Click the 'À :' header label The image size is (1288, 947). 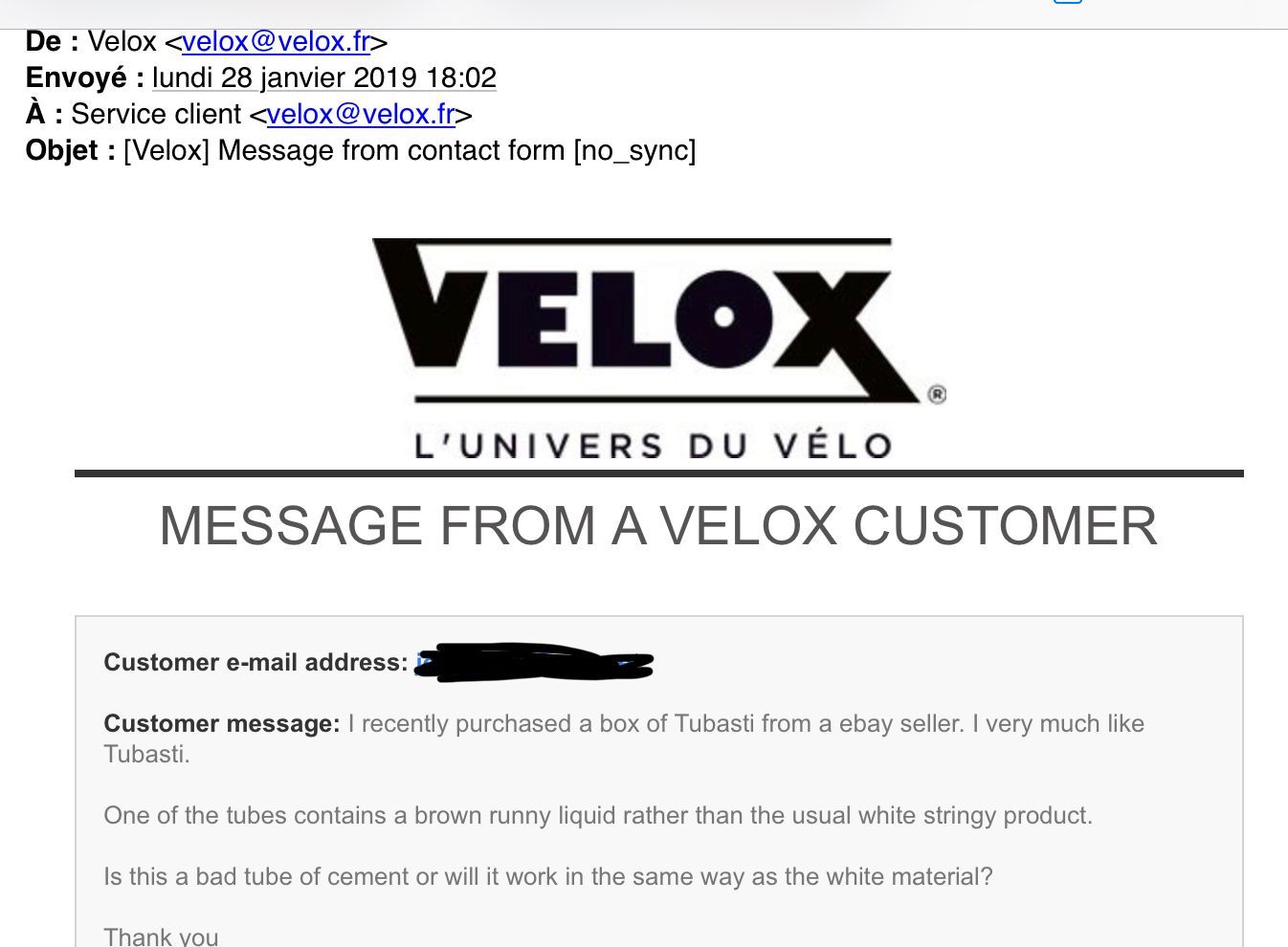[44, 115]
